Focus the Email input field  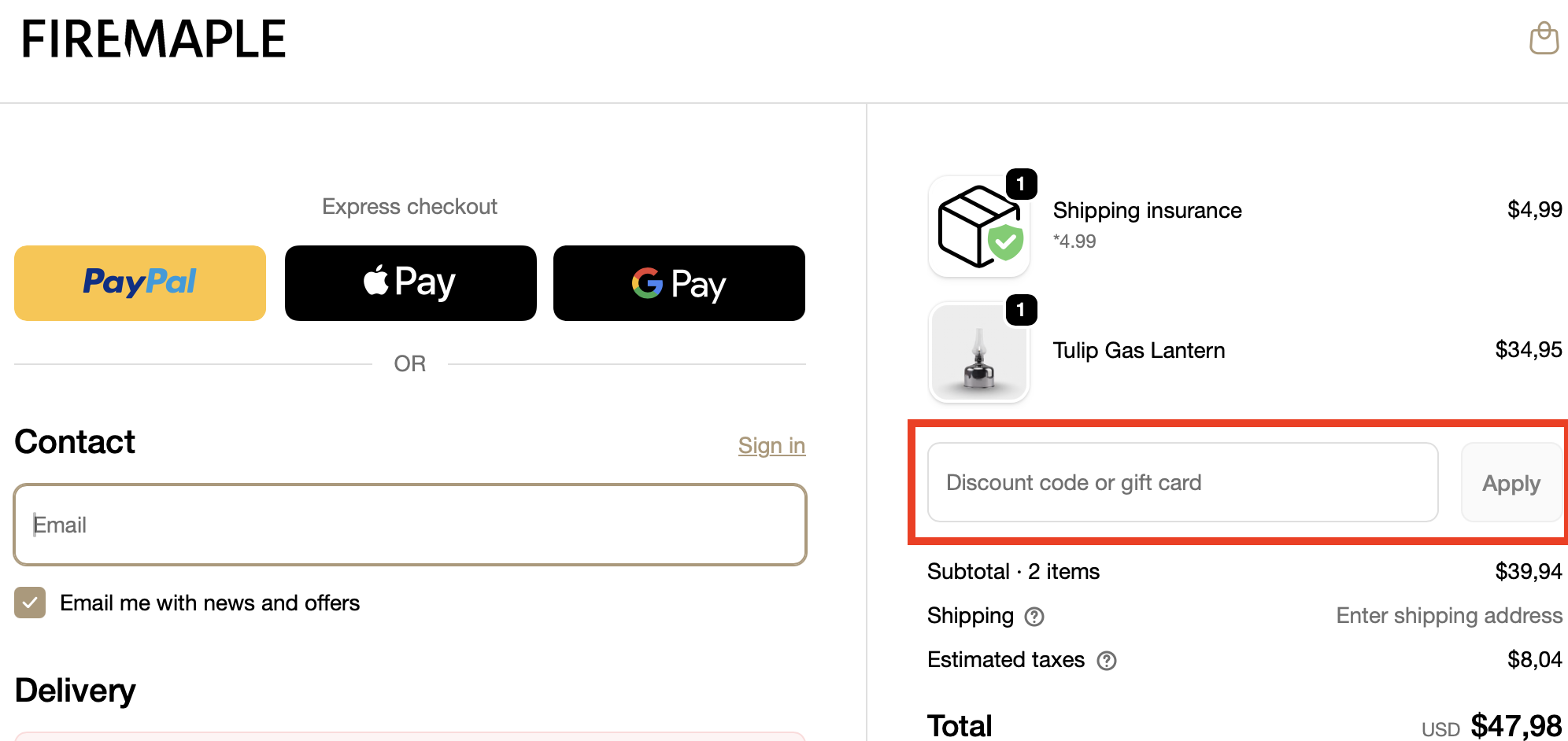(410, 525)
